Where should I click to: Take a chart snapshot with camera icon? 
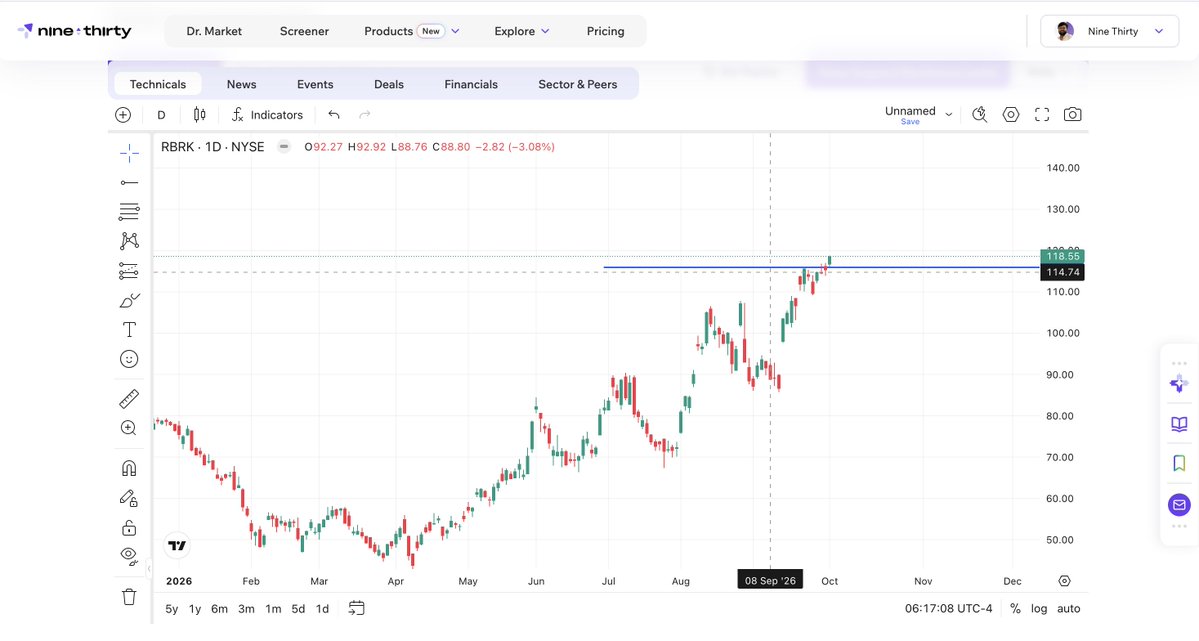[1073, 115]
